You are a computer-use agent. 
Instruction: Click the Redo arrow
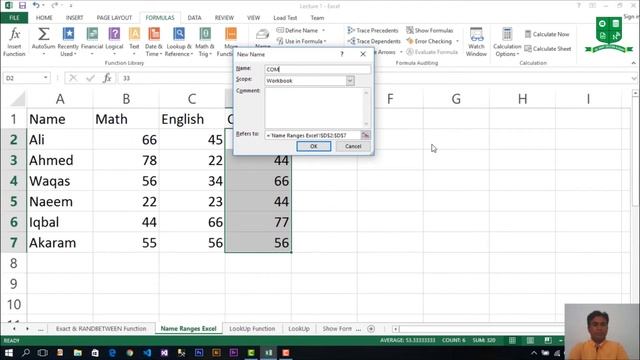tap(55, 5)
